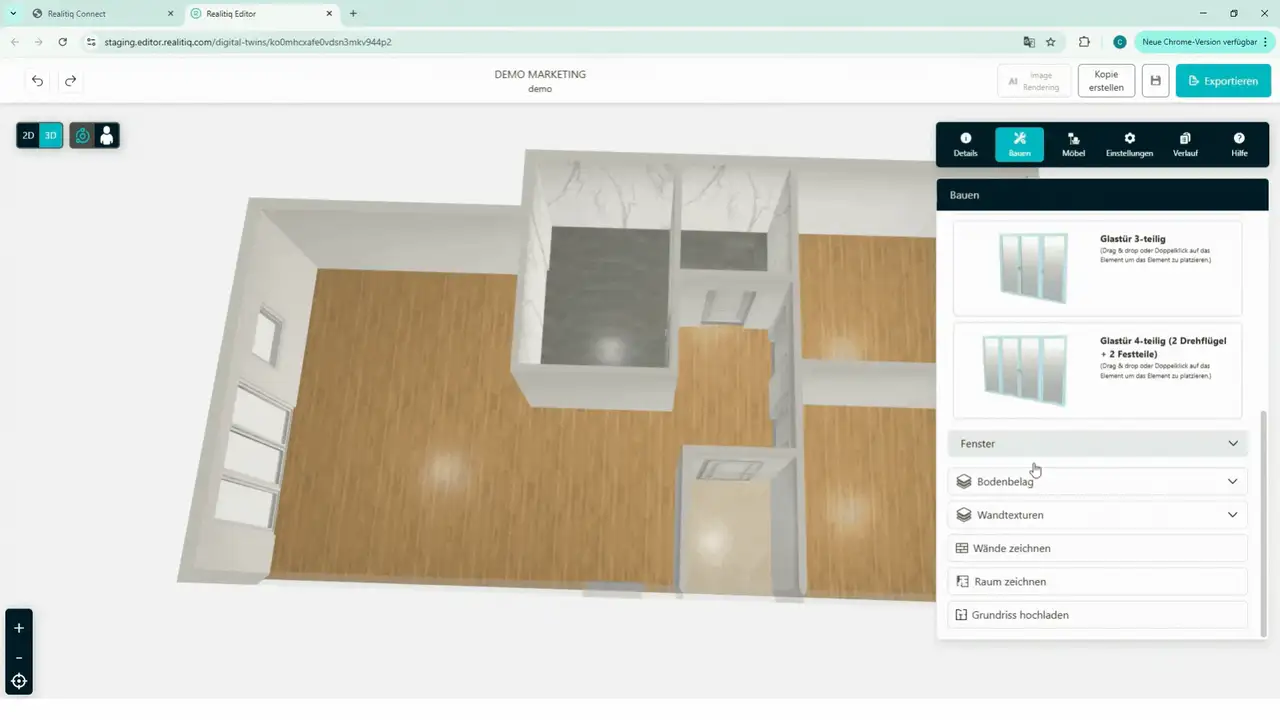Expand the Fenster section
The image size is (1280, 720).
(1098, 443)
